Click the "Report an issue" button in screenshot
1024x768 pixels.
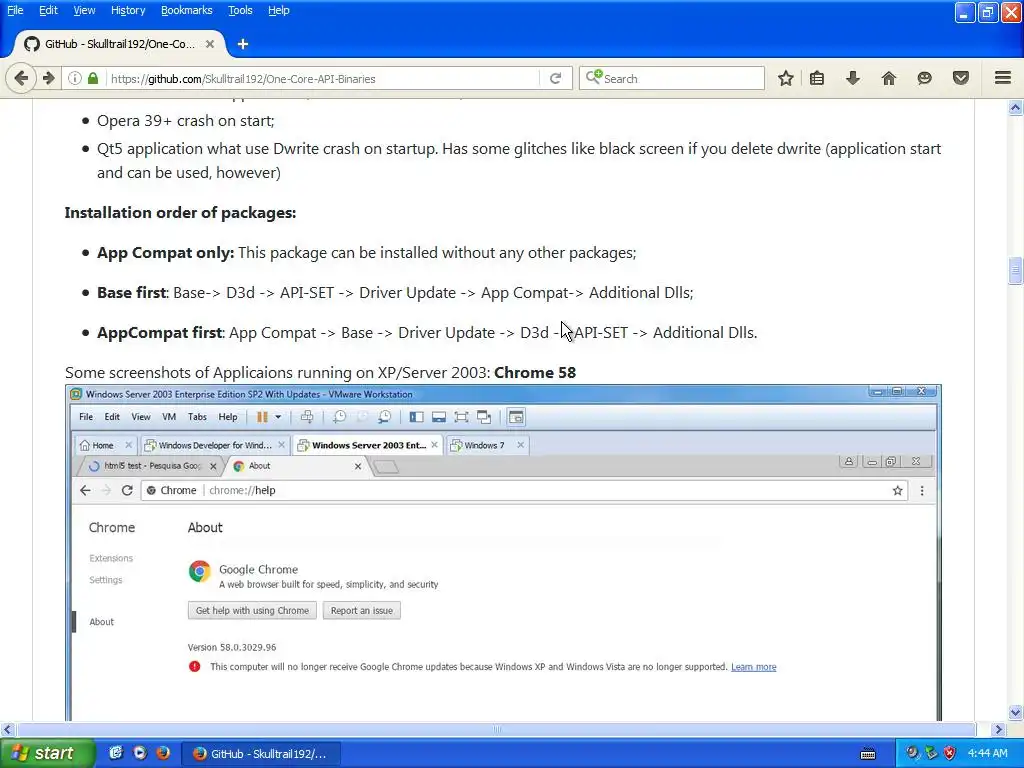pos(362,611)
